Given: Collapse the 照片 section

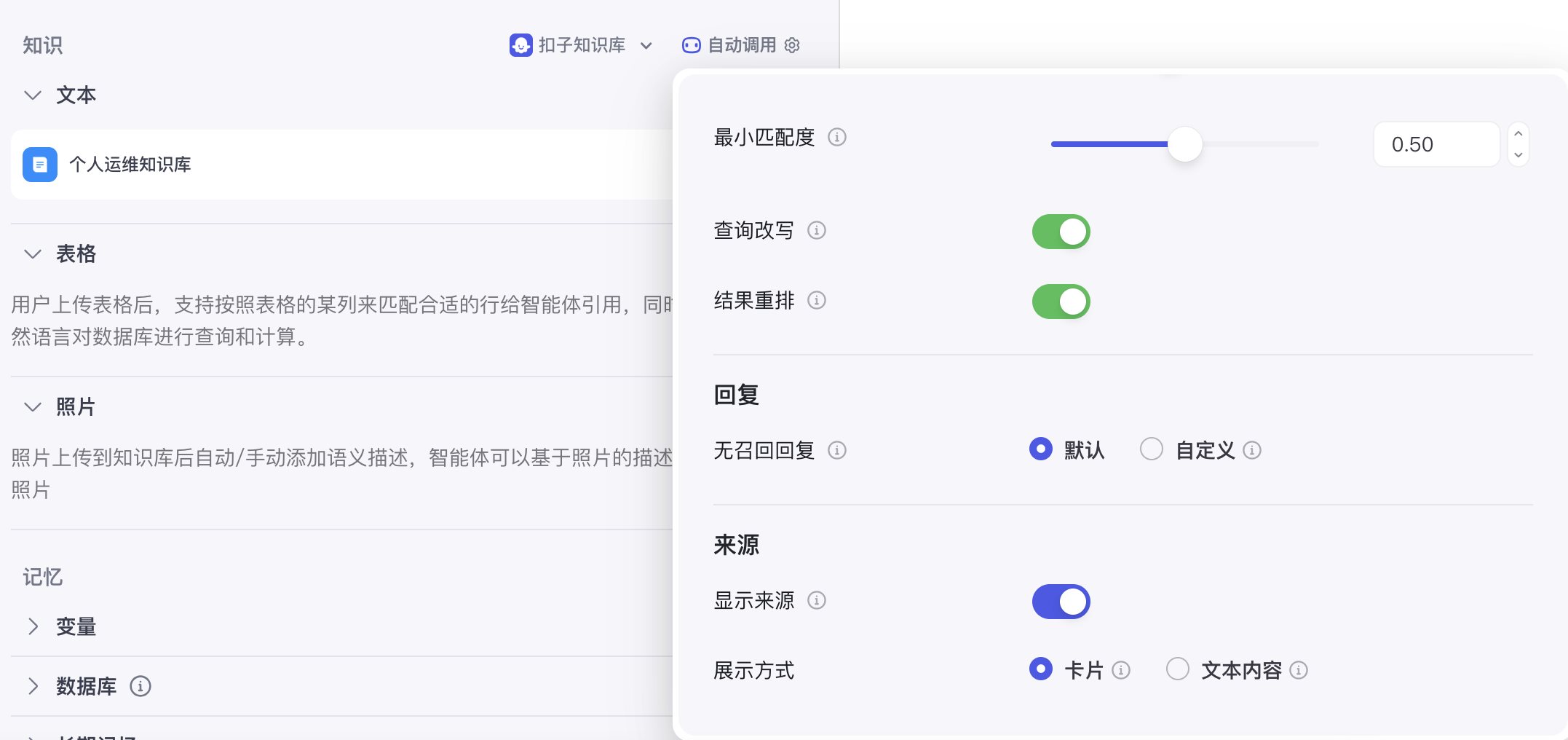Looking at the screenshot, I should 33,407.
